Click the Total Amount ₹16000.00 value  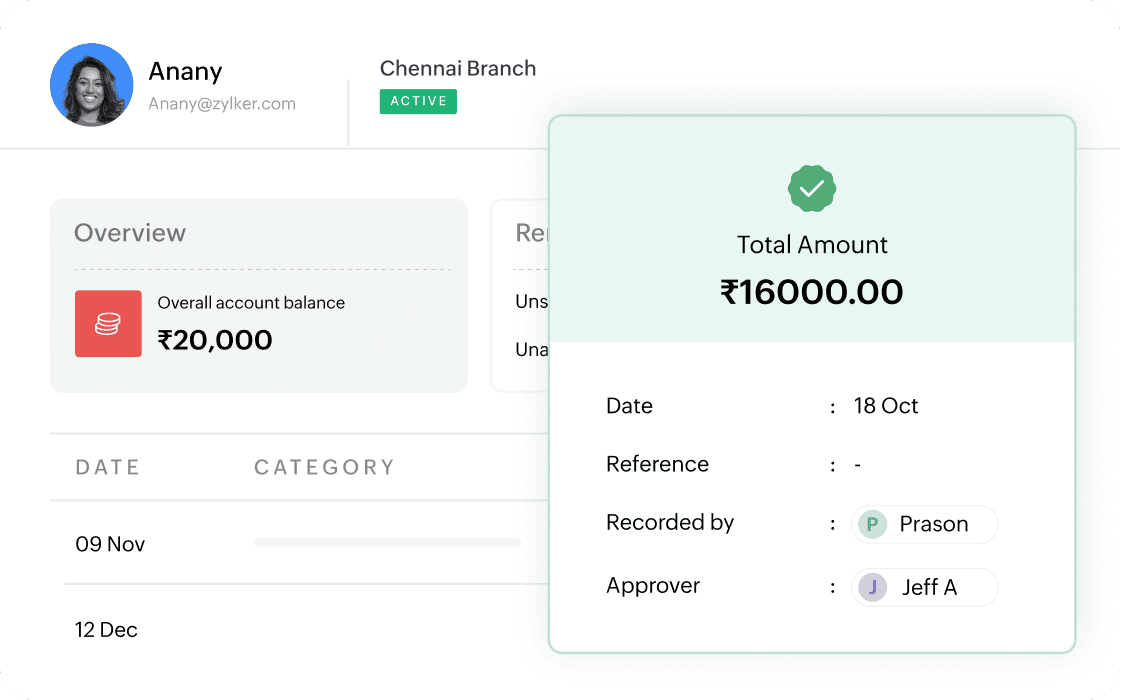point(811,291)
